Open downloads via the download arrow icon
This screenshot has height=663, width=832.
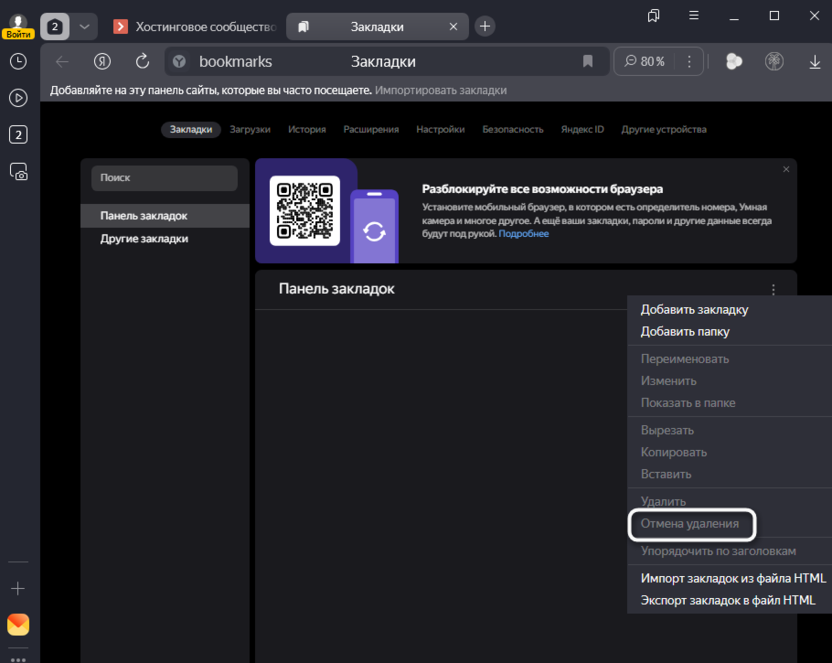tap(815, 62)
